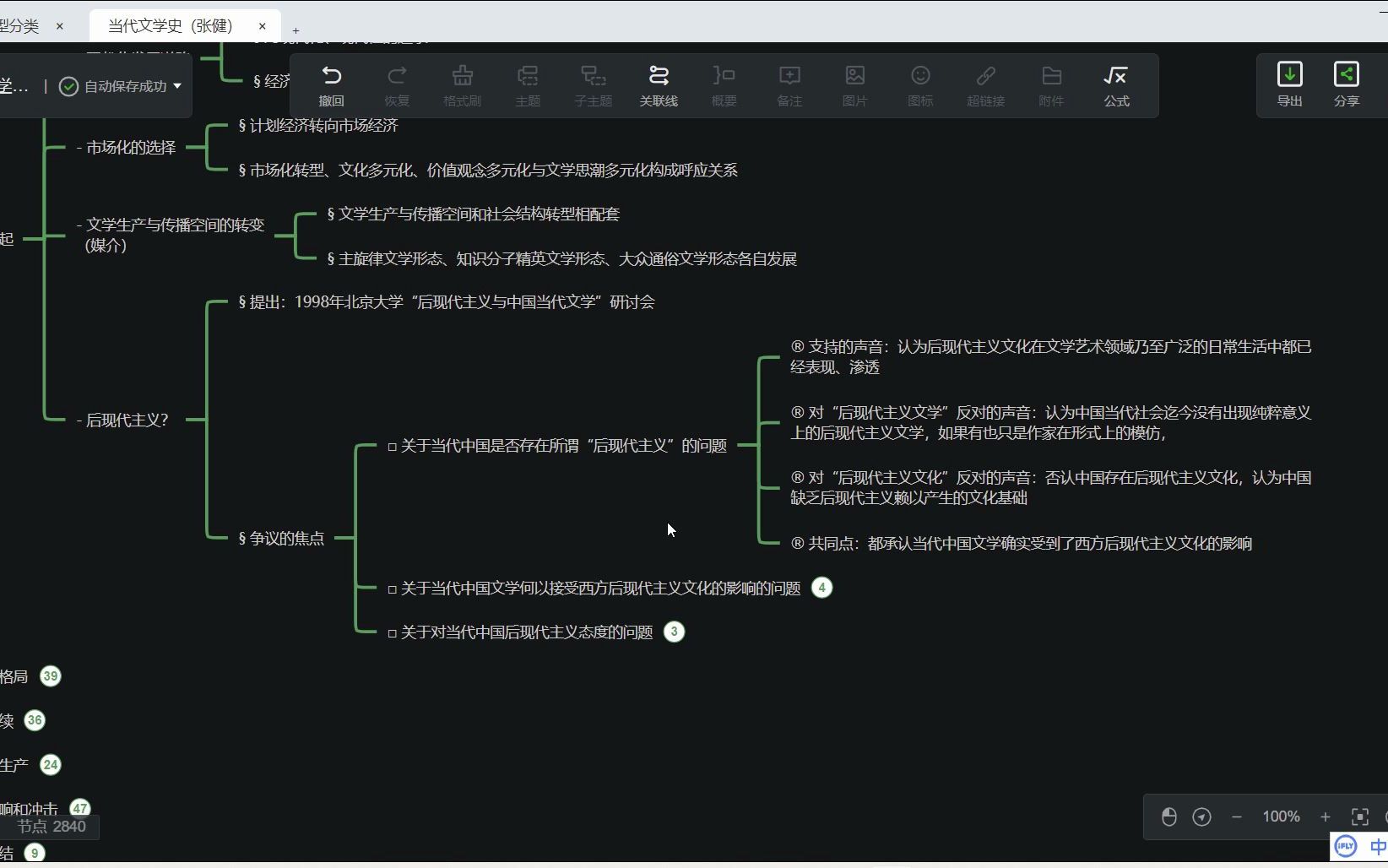Select the 市场化的选择 node
This screenshot has width=1388, height=868.
(126, 147)
